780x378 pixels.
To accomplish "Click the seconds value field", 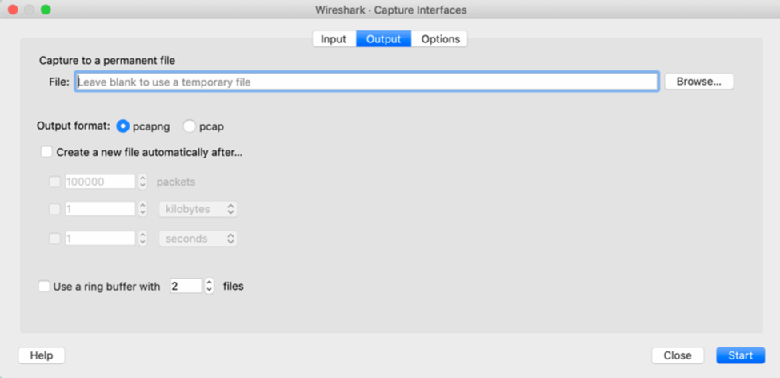I will pyautogui.click(x=100, y=239).
